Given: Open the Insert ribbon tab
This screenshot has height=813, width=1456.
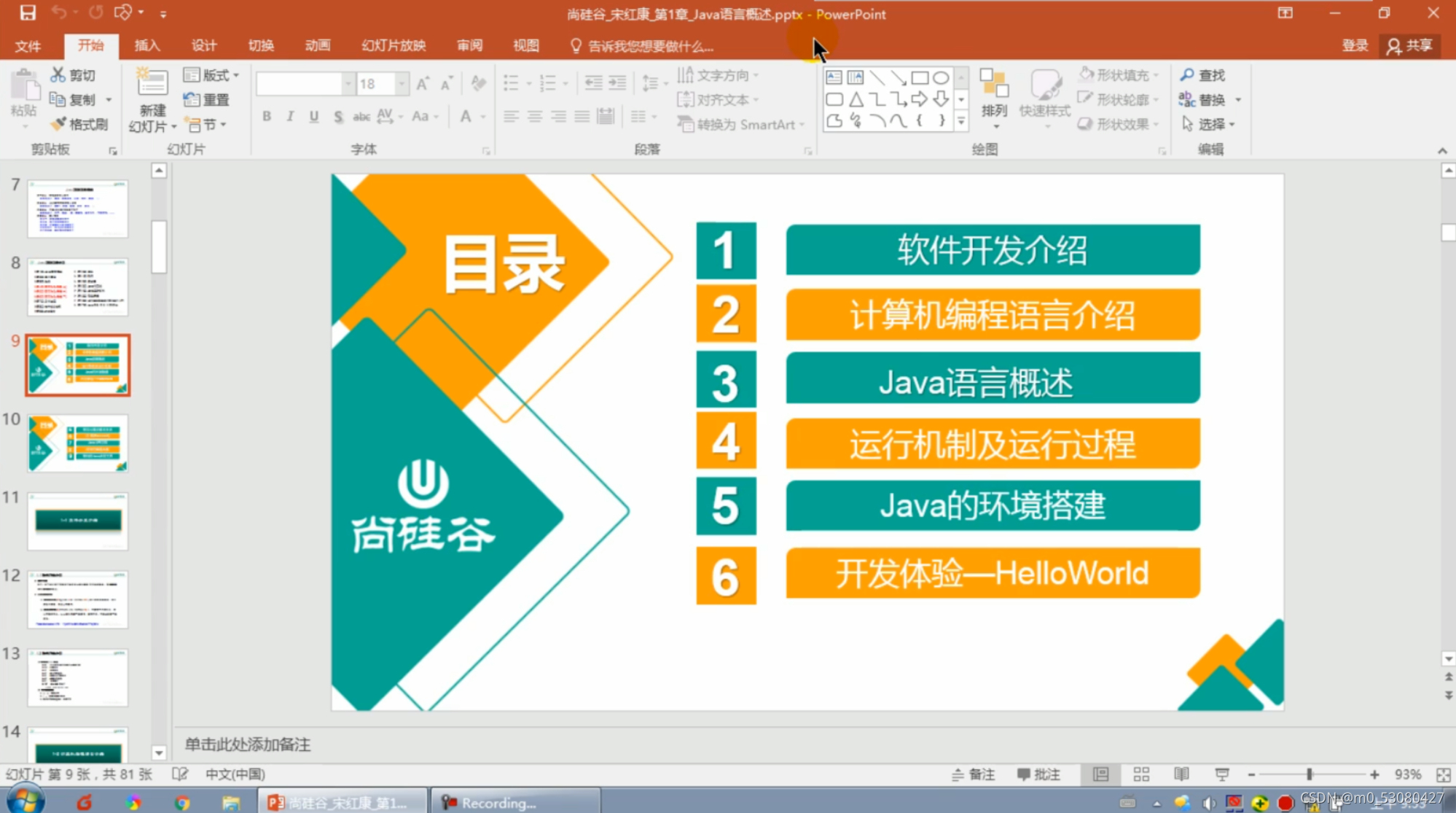Looking at the screenshot, I should 146,45.
